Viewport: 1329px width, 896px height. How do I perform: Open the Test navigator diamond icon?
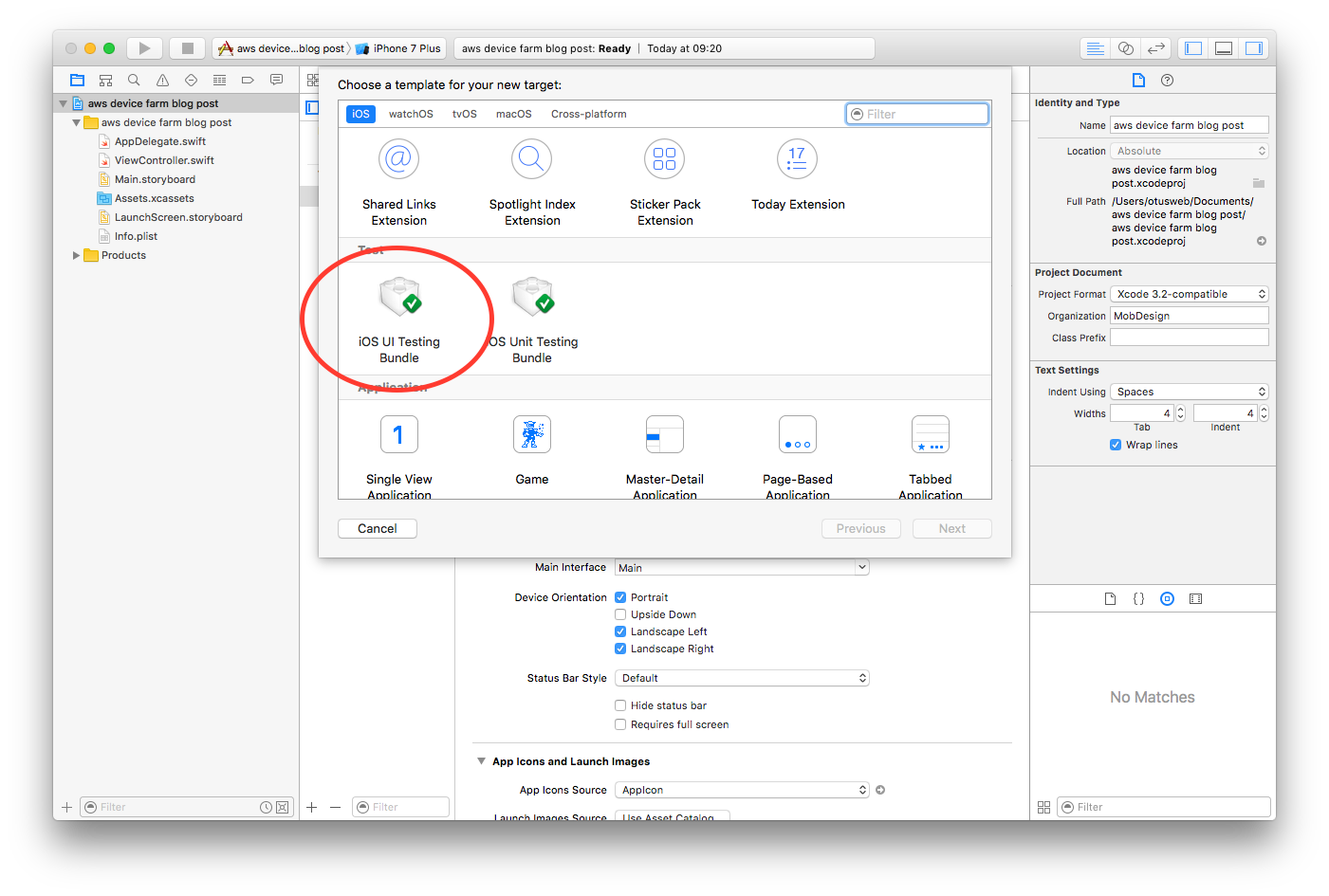coord(191,81)
